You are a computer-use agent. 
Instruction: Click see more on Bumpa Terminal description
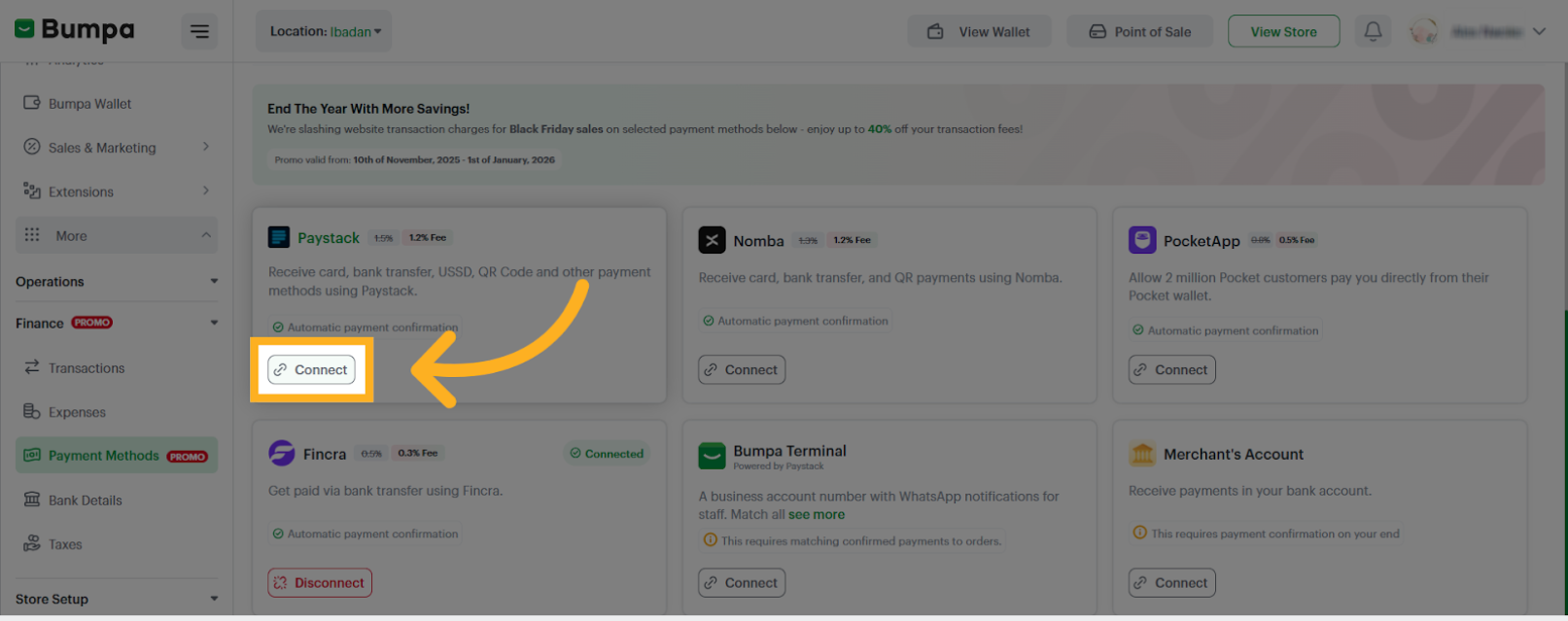[x=817, y=514]
